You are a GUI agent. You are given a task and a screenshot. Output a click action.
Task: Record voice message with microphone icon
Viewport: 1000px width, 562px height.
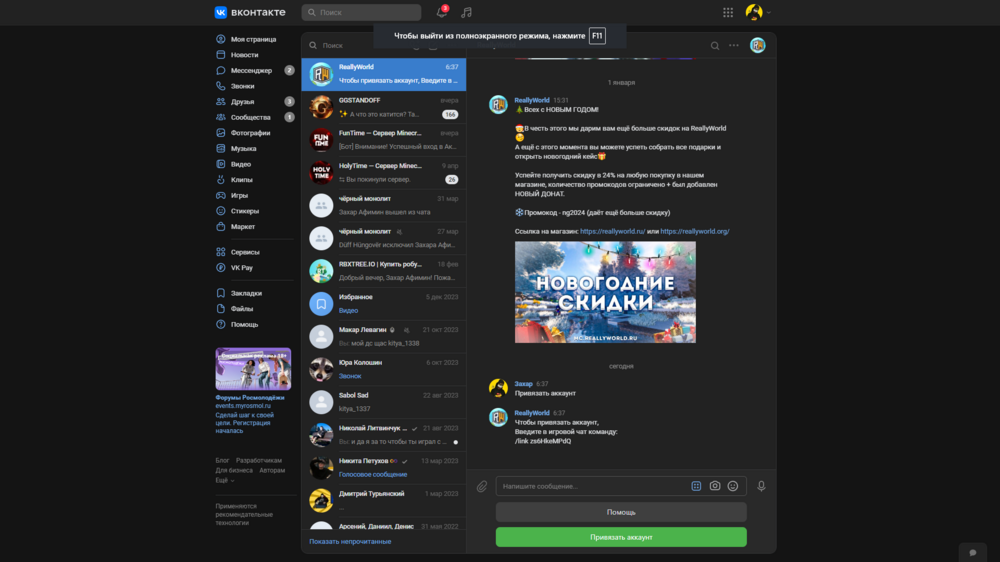[x=761, y=486]
